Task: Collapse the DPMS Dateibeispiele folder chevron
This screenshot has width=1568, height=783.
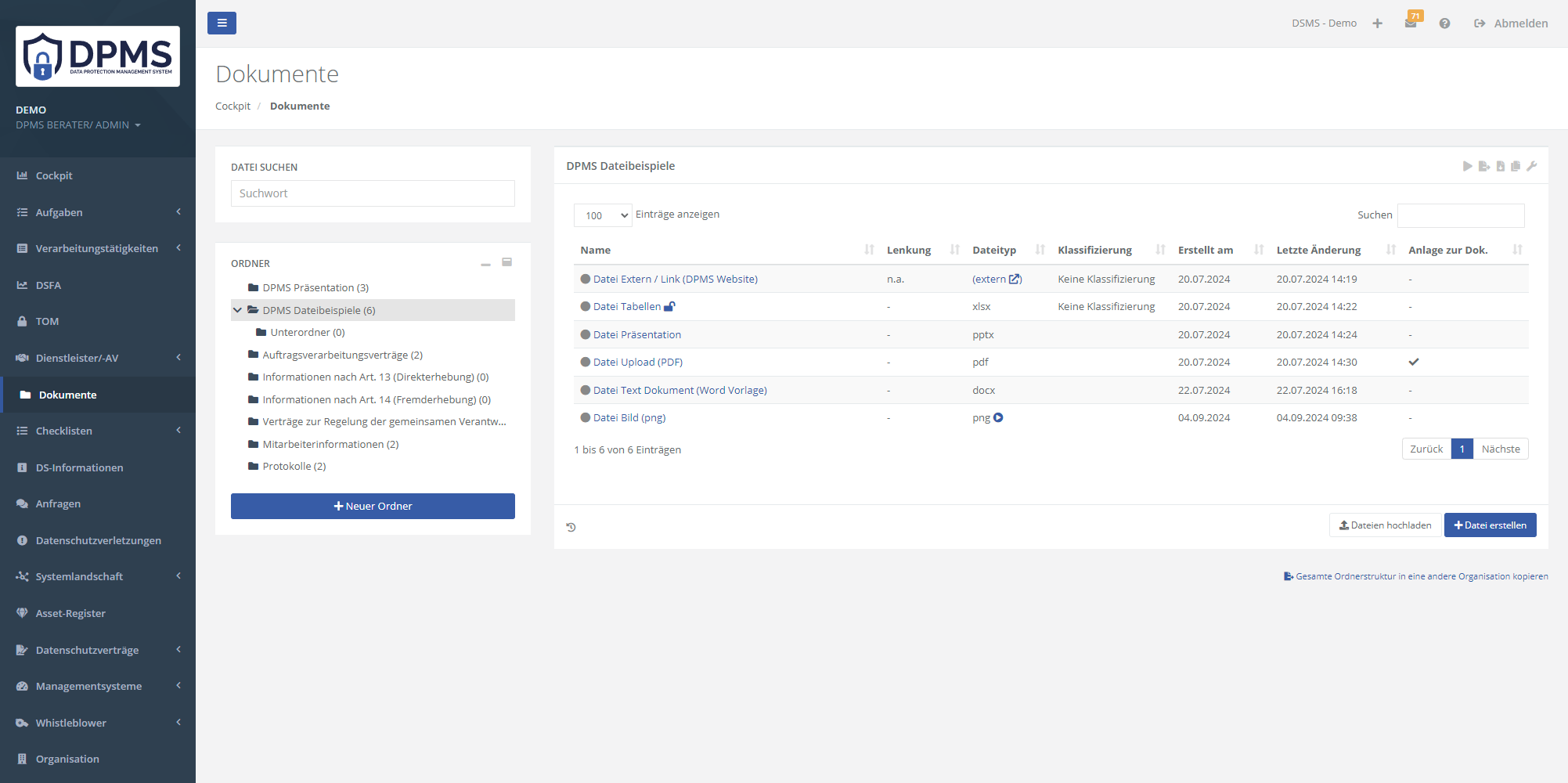Action: tap(237, 310)
